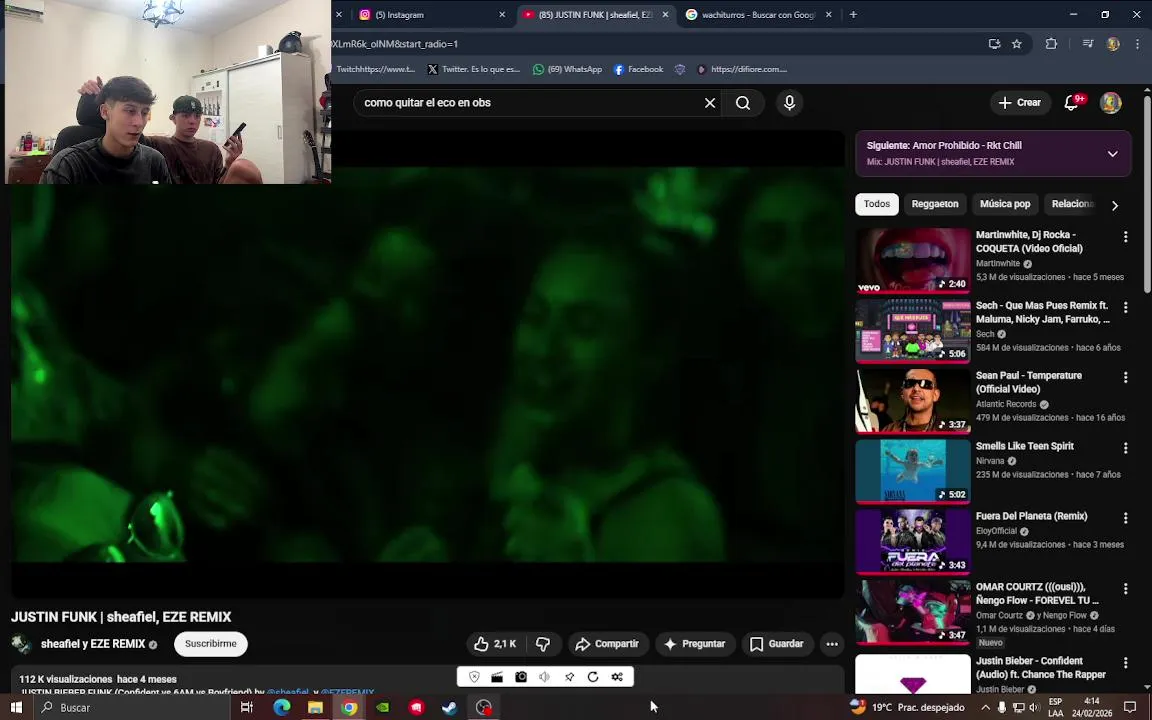Click the clapperboard icon in floating toolbar
This screenshot has height=720, width=1152.
pos(497,677)
